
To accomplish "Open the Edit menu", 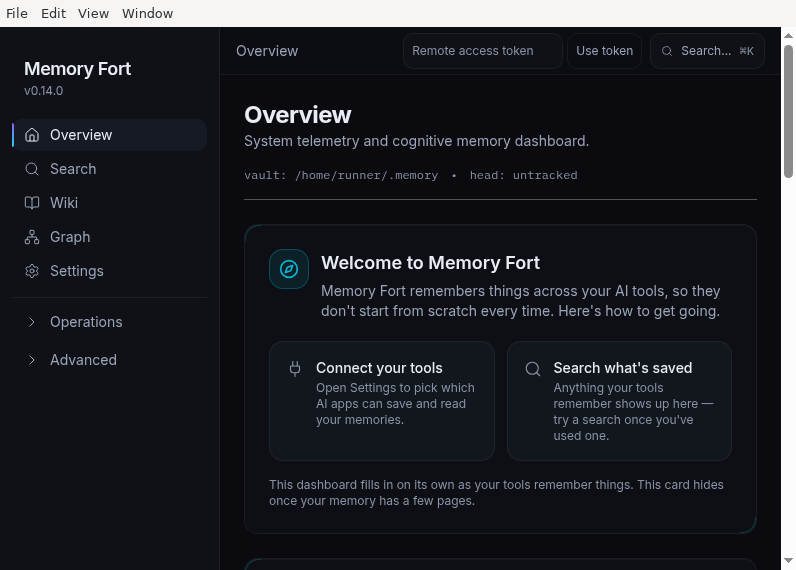I will click(x=53, y=14).
